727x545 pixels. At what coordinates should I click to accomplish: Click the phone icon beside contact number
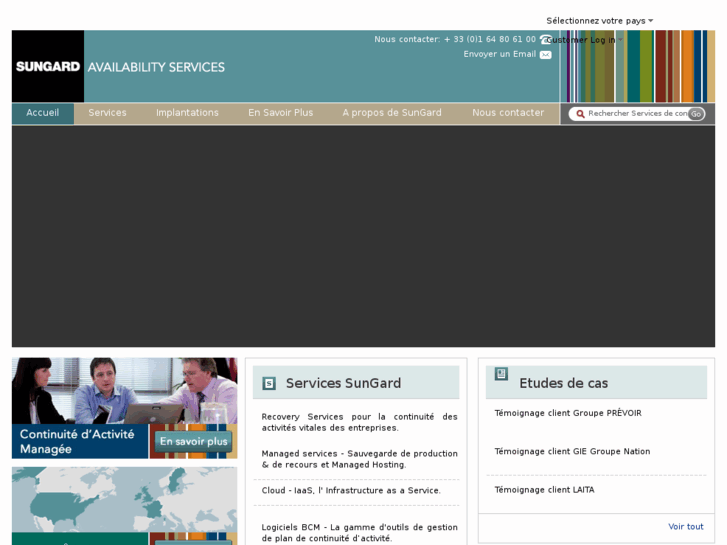545,39
